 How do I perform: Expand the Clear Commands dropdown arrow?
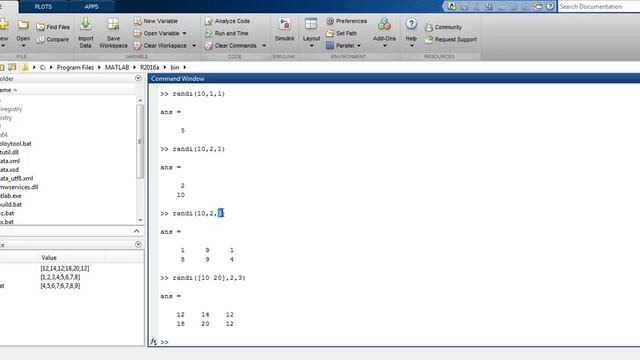pos(264,46)
